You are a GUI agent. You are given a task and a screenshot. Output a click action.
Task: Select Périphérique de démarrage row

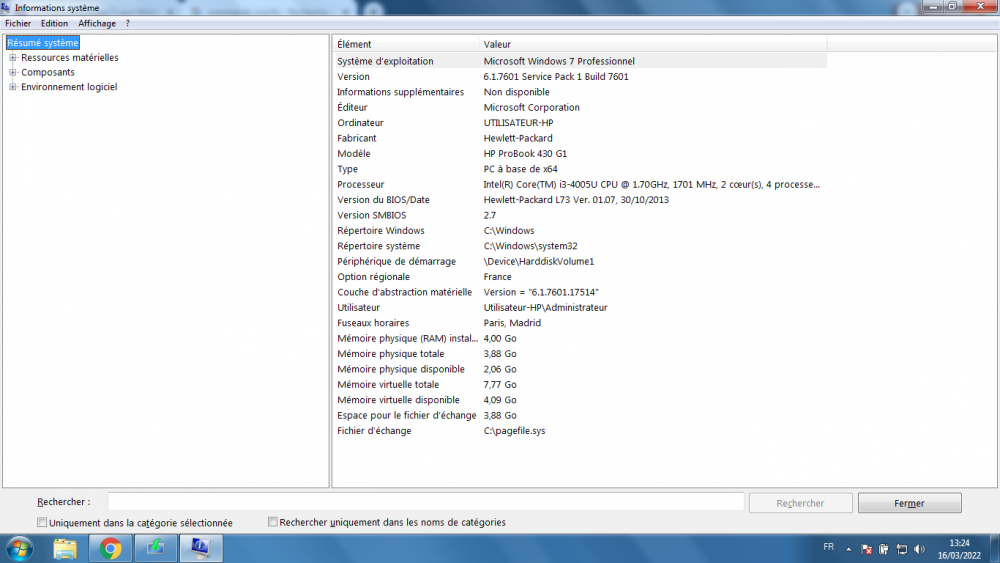click(x=580, y=261)
